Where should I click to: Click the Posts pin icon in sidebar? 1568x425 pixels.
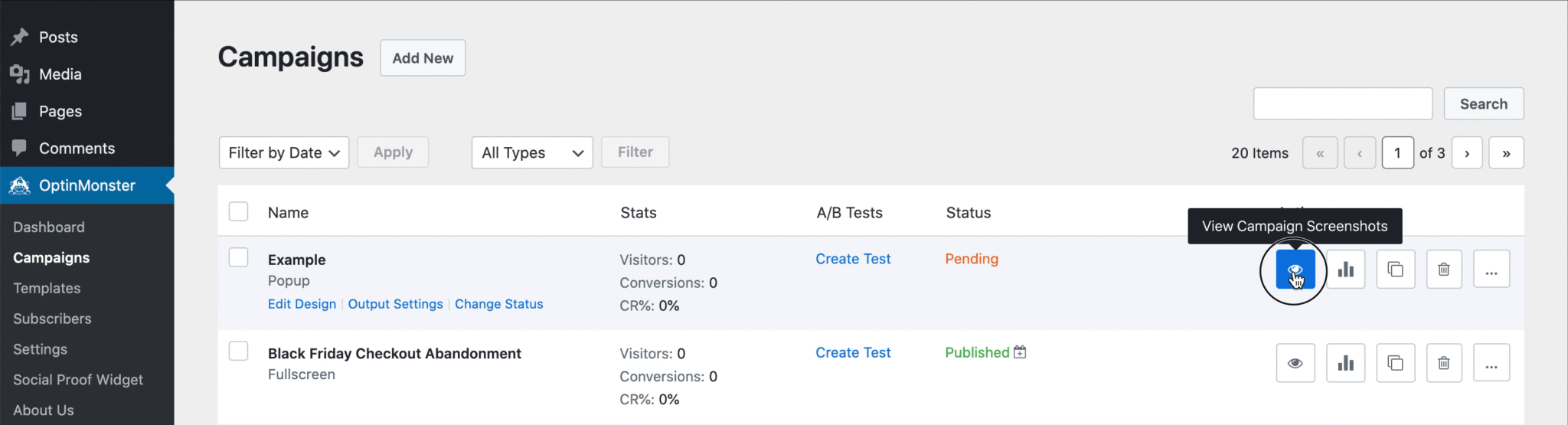coord(20,37)
